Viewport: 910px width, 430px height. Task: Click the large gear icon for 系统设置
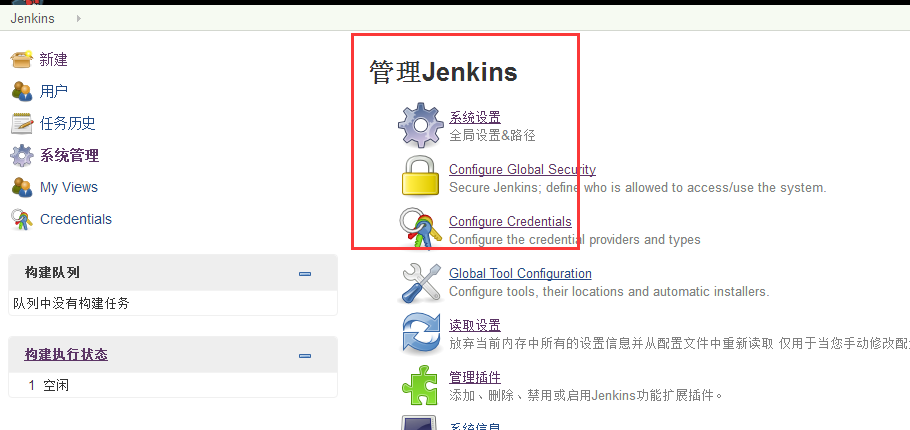pos(421,125)
